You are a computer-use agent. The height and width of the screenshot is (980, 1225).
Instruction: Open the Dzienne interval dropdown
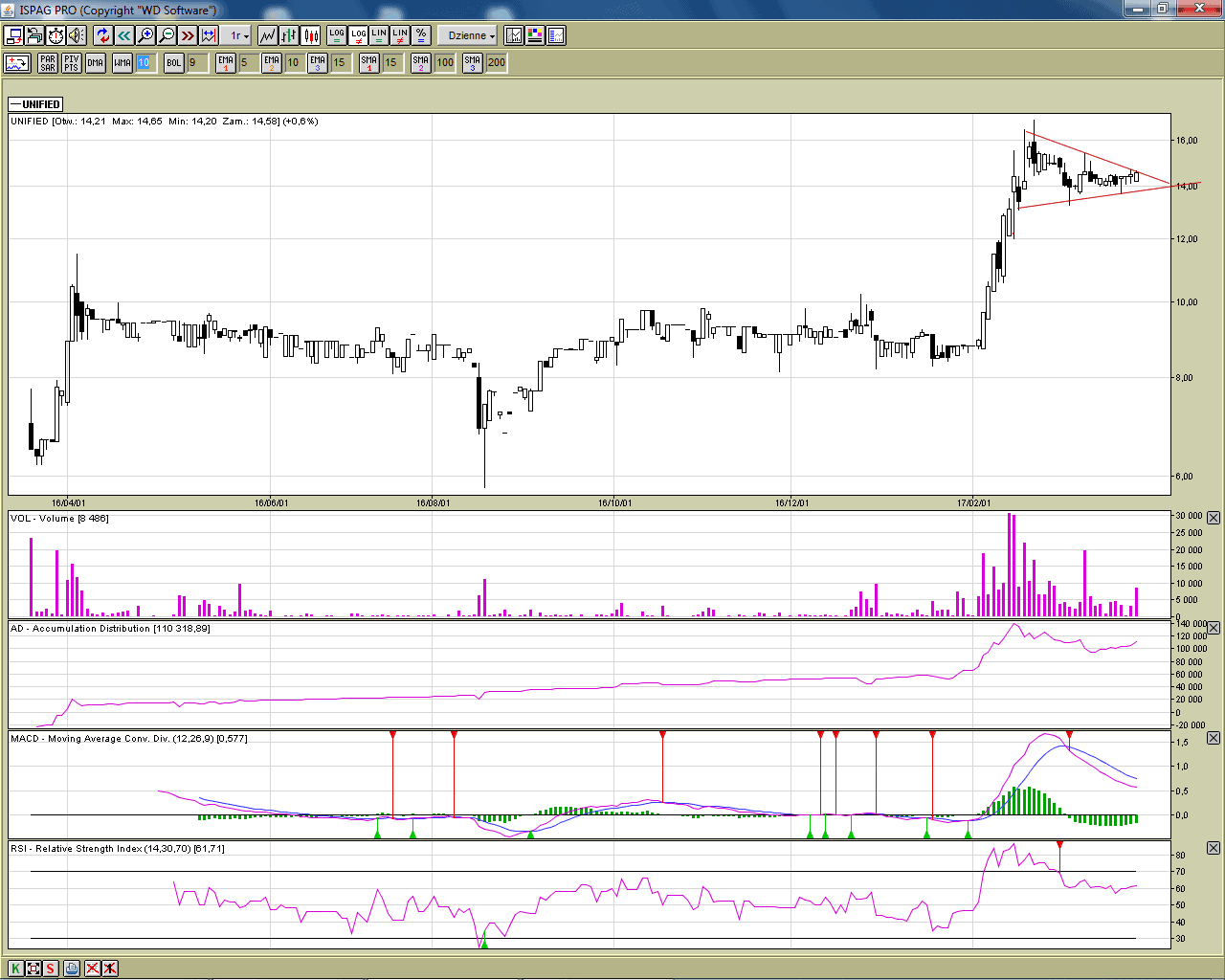point(470,35)
